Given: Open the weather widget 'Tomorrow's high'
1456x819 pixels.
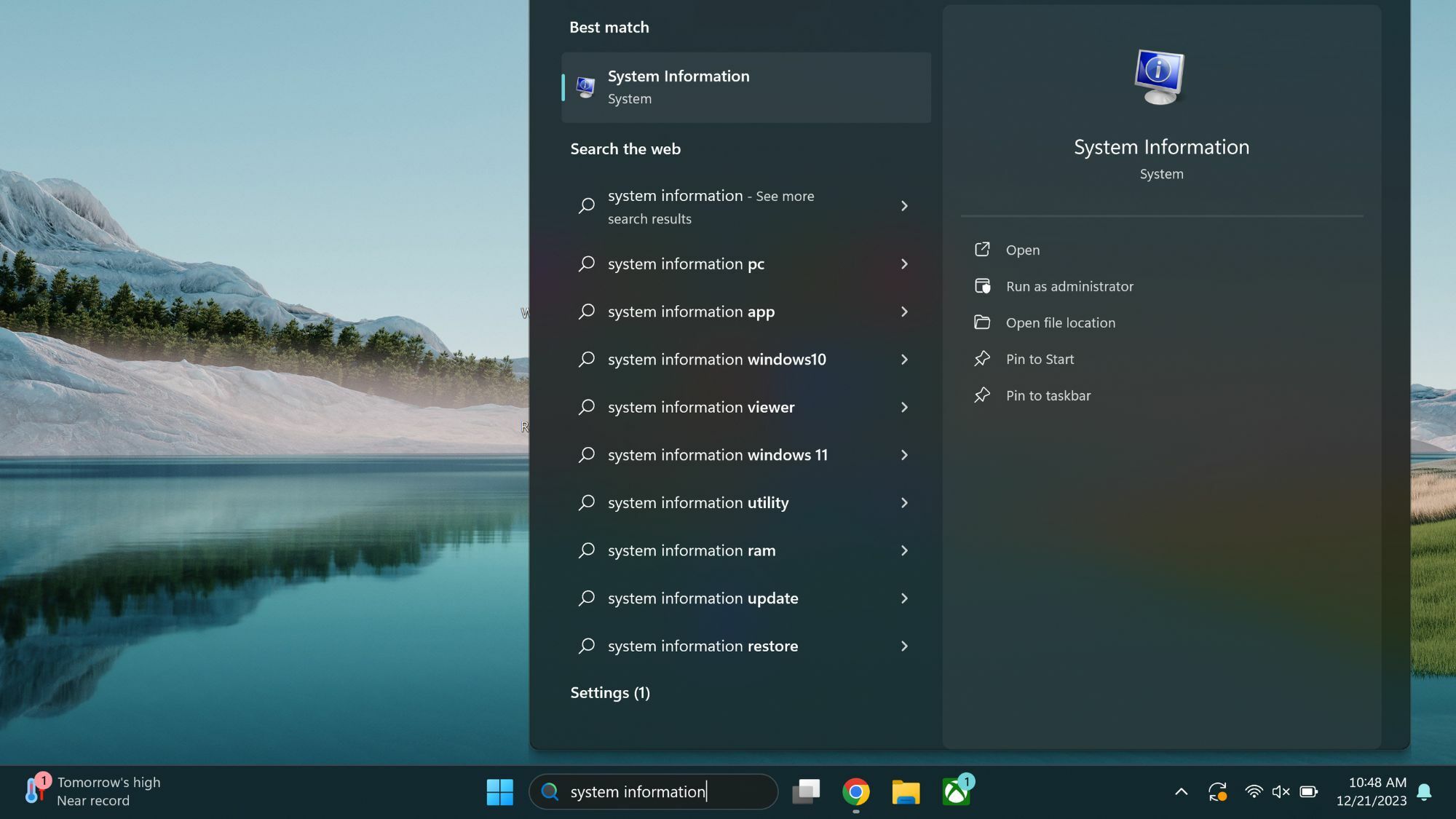Looking at the screenshot, I should [x=91, y=791].
